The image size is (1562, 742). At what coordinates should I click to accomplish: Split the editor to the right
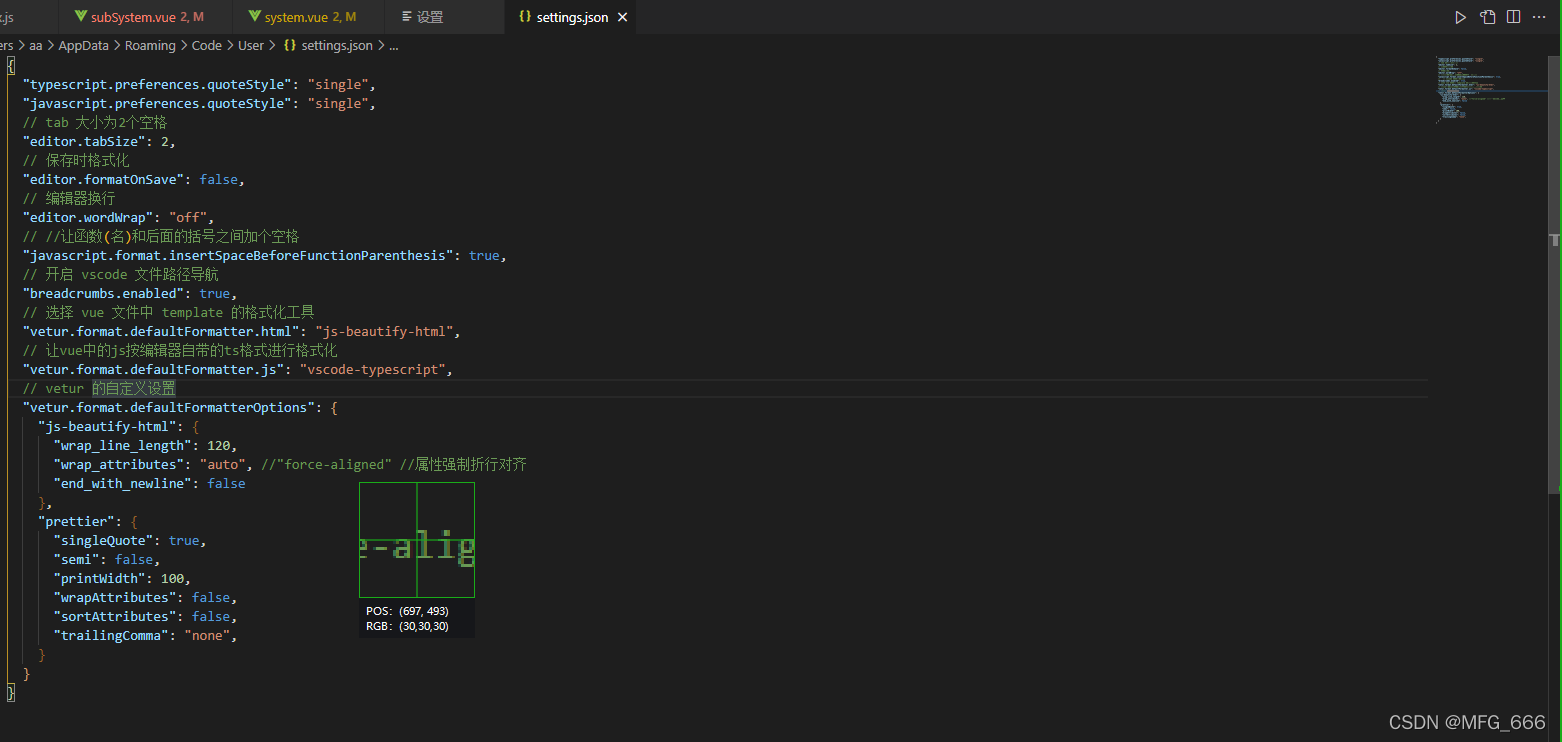coord(1514,17)
